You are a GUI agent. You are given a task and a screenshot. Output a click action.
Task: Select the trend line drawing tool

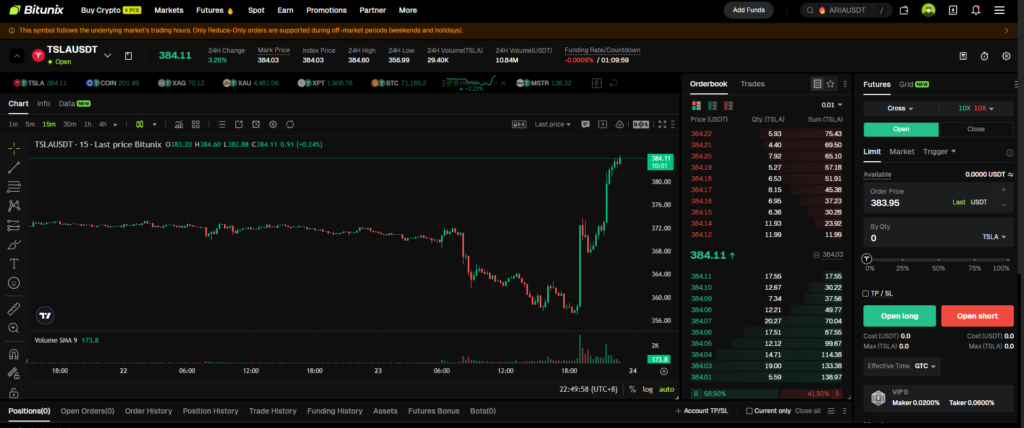pyautogui.click(x=14, y=168)
